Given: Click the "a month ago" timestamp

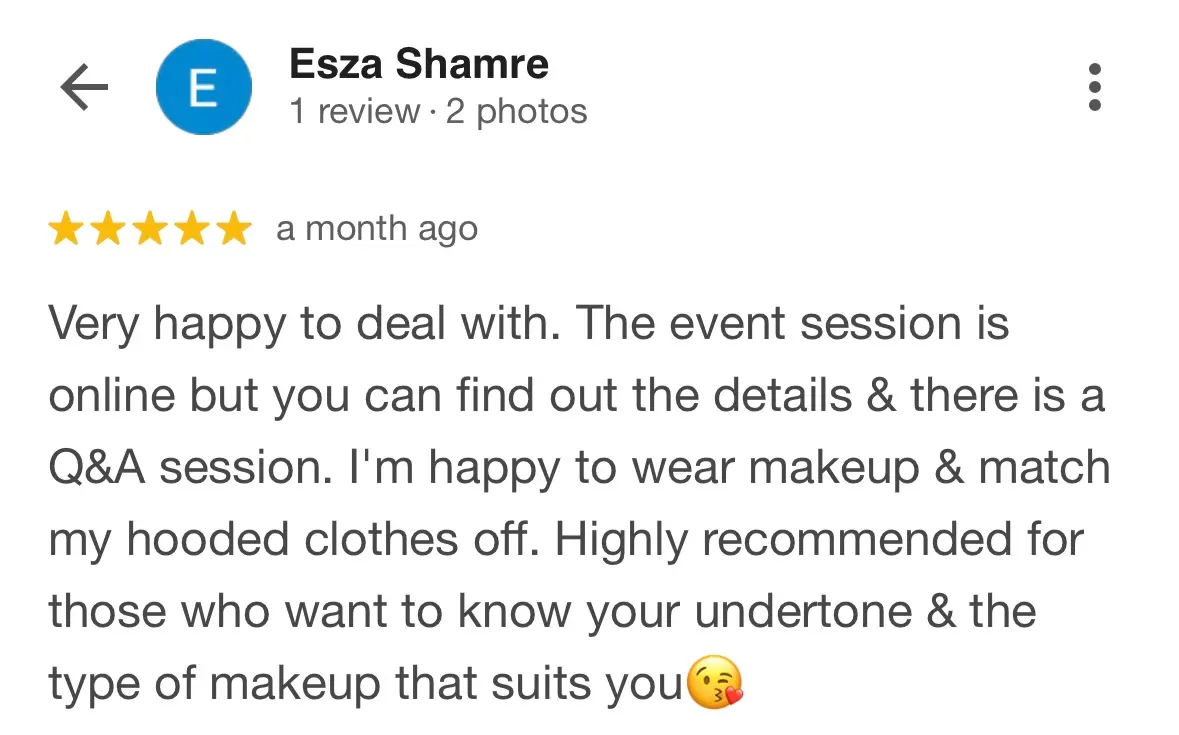Looking at the screenshot, I should [377, 230].
